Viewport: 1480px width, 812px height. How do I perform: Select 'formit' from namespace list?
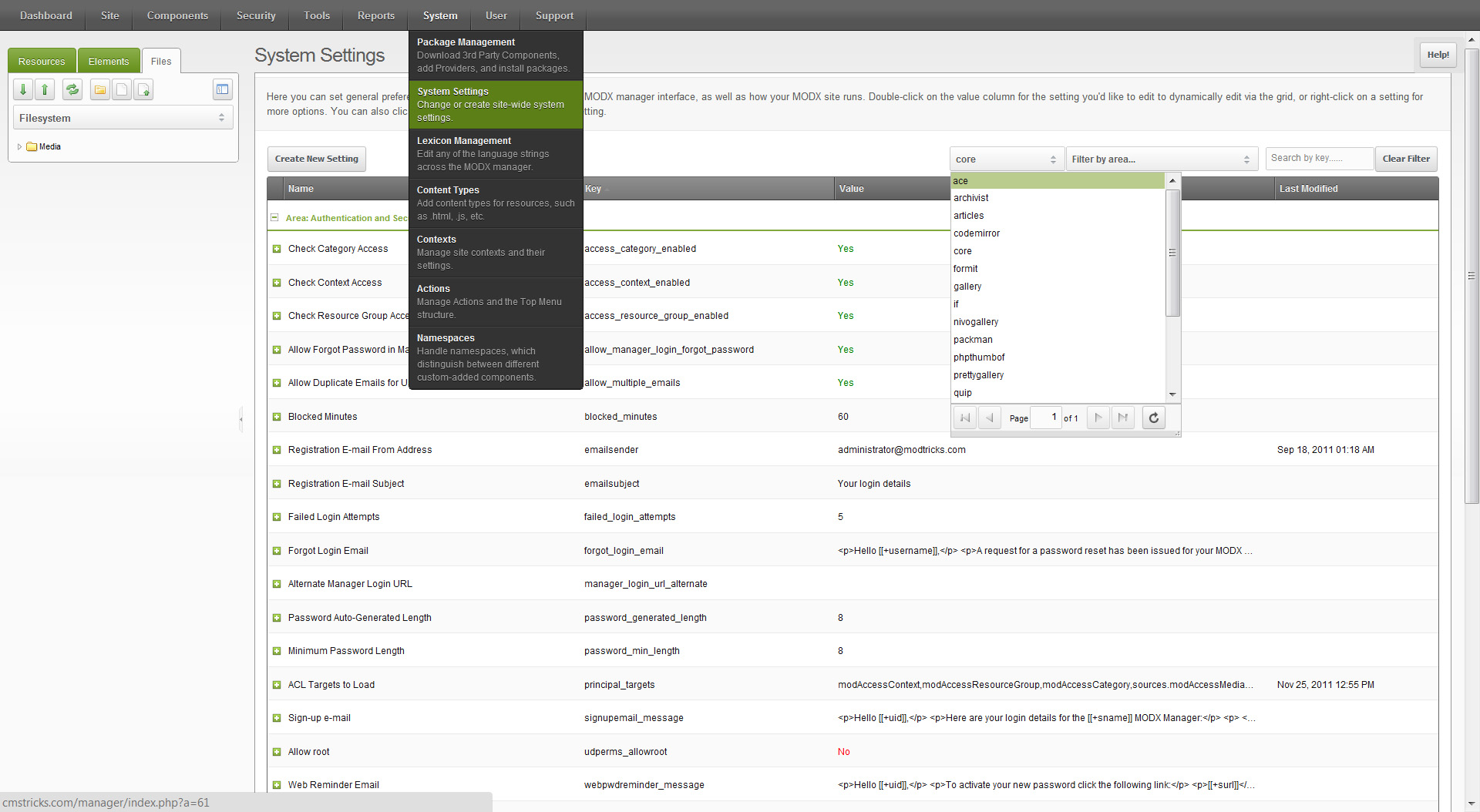click(1058, 269)
